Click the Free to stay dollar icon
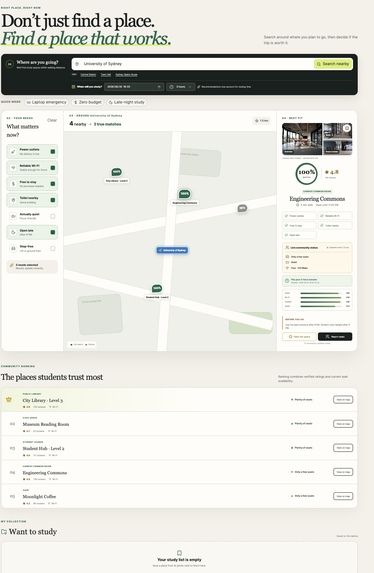Image resolution: width=374 pixels, height=573 pixels. click(x=13, y=184)
